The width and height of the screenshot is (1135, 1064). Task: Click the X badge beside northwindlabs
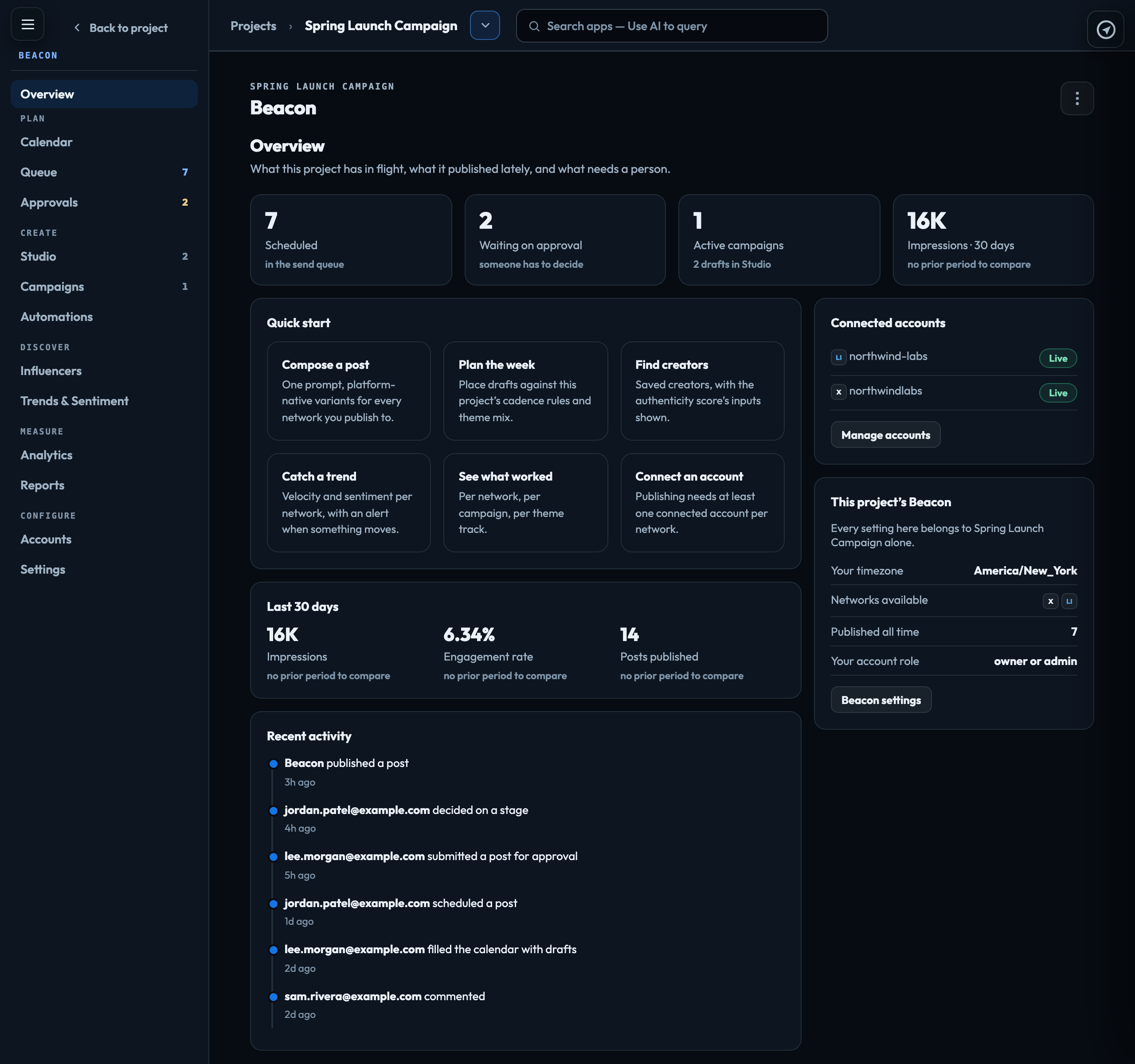click(x=838, y=391)
